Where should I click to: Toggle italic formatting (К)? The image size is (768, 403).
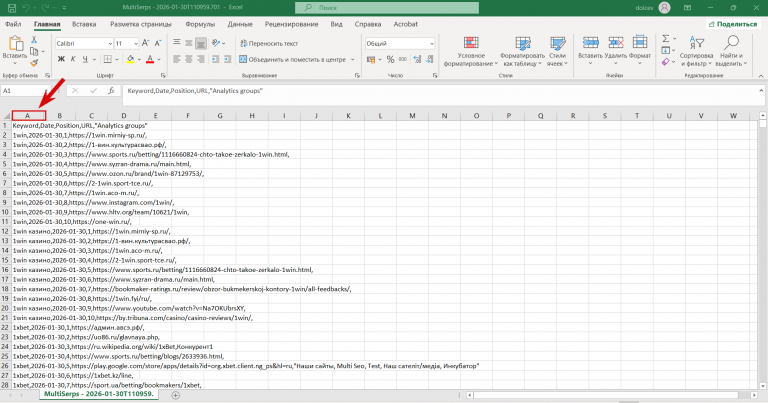click(73, 59)
